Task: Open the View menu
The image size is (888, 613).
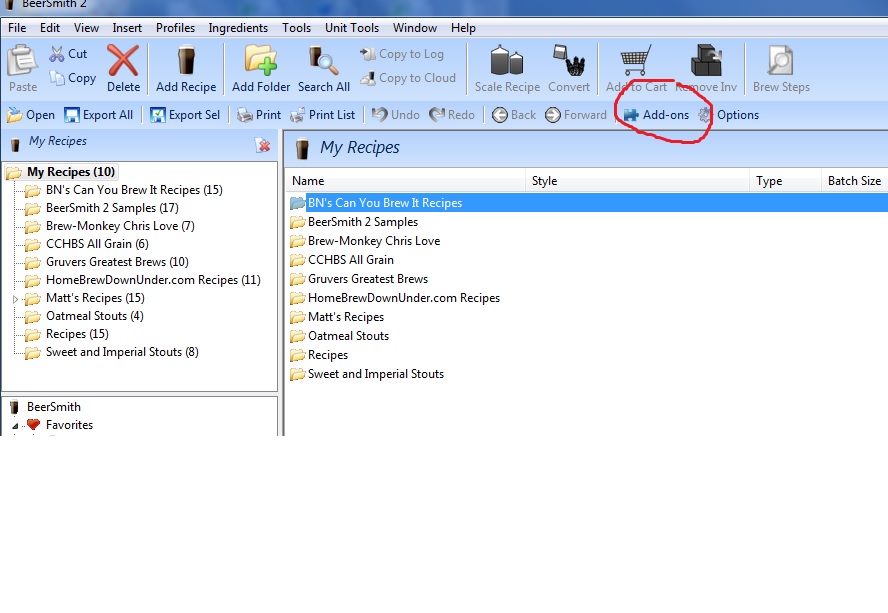Action: point(86,28)
